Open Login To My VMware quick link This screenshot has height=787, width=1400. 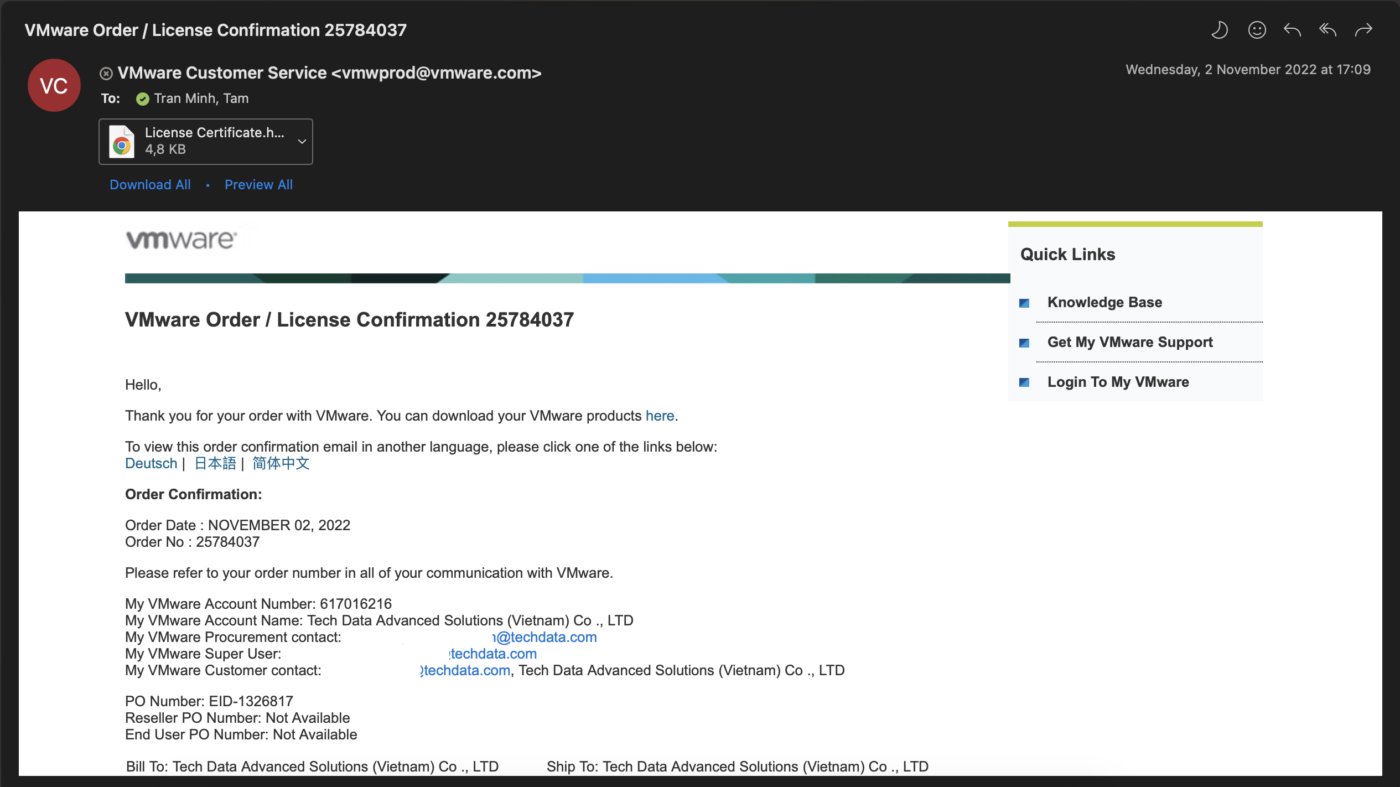(1117, 382)
